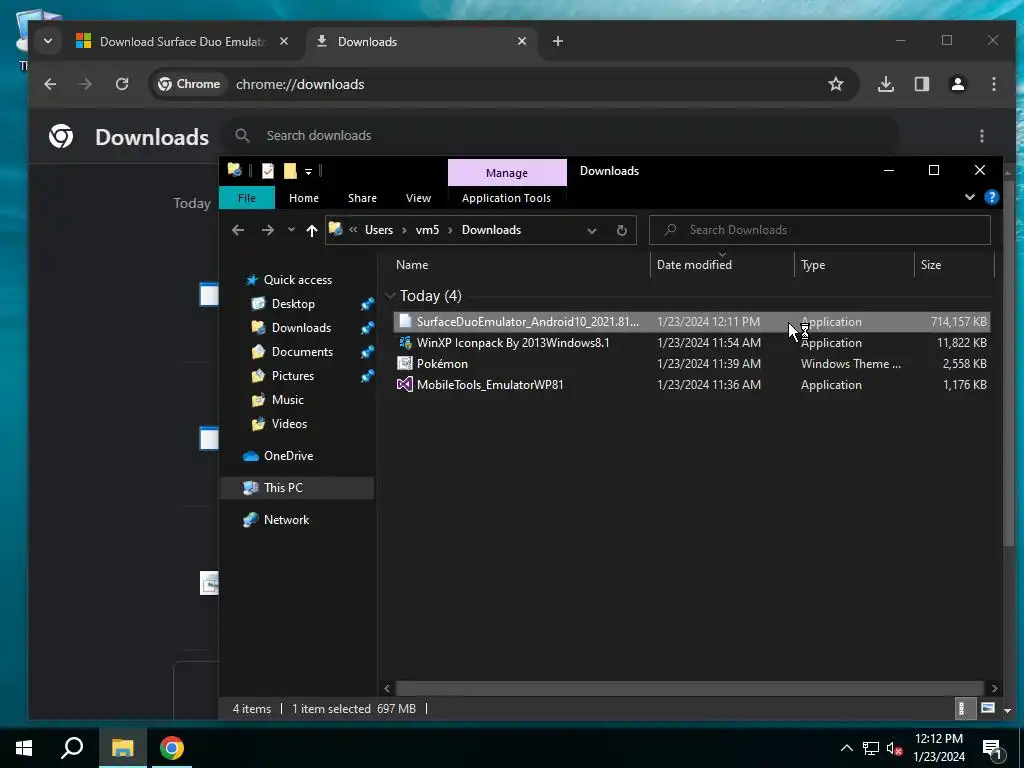Screen dimensions: 1024x768
Task: Select WinXP Iconpack By 2013Windows8.1 file
Action: tap(692, 343)
